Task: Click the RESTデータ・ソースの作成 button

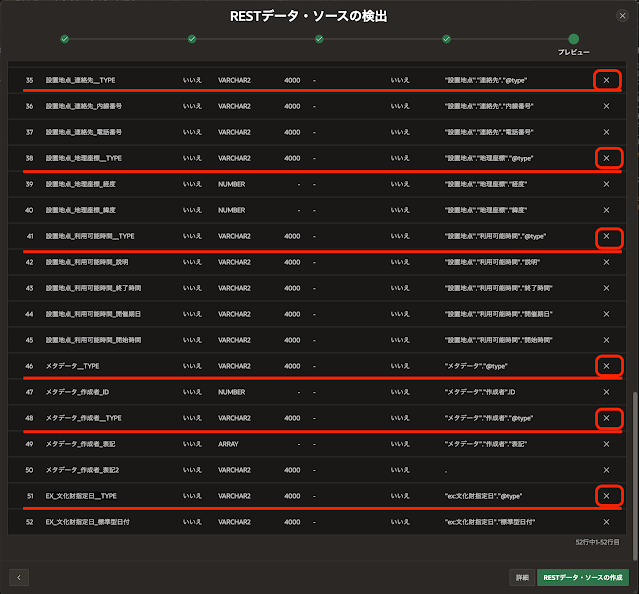Action: coord(583,577)
